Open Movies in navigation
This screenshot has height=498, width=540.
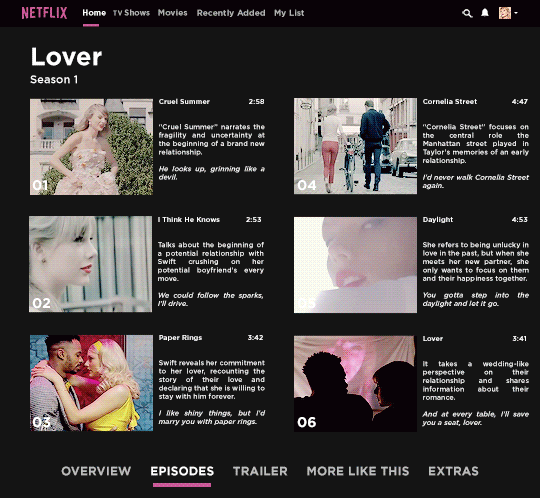pos(173,13)
